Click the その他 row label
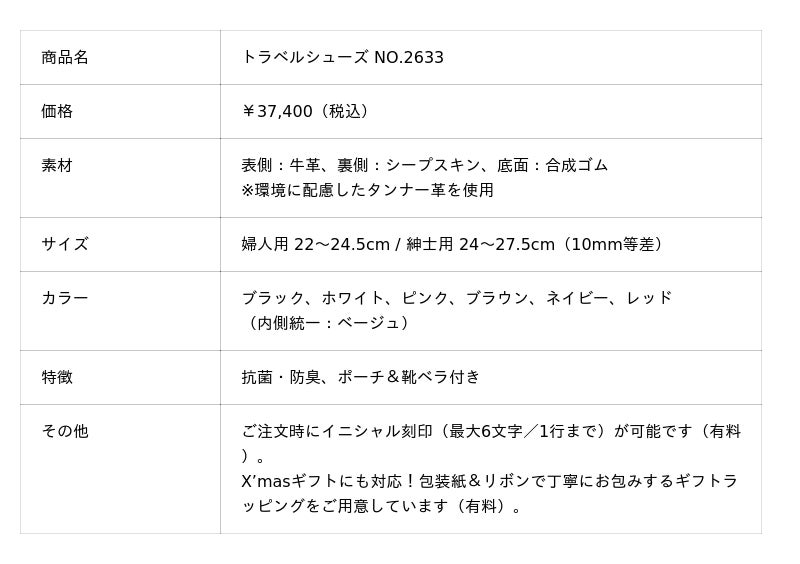Screen dimensions: 800x564 65,431
